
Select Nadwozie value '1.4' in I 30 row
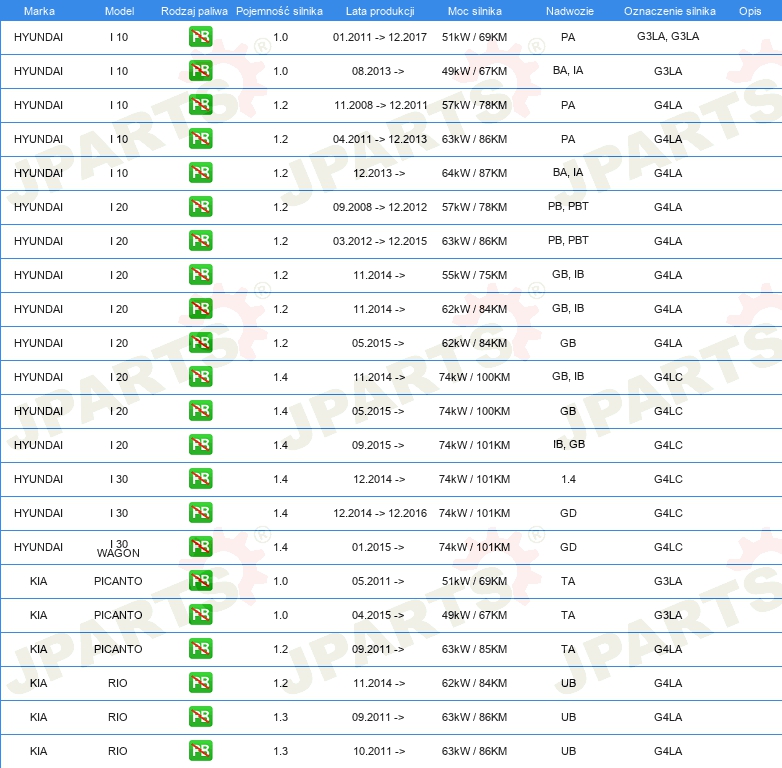[569, 479]
